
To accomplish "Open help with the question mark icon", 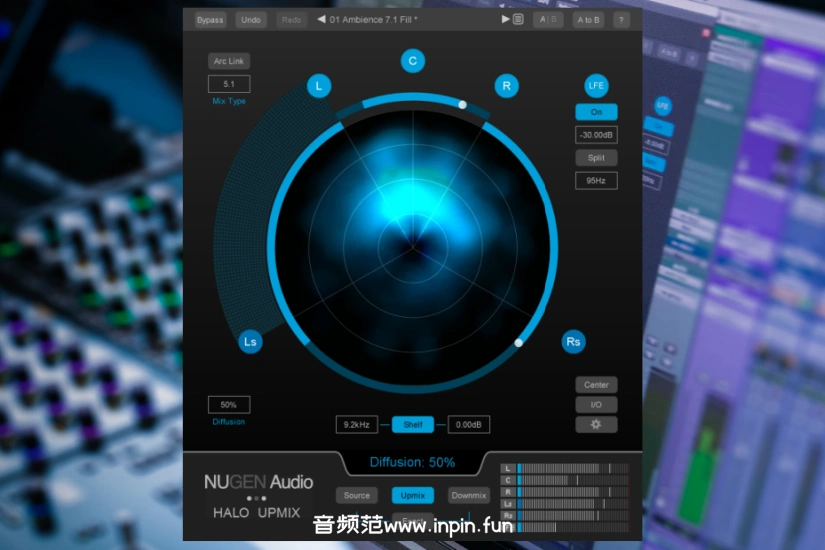I will 621,19.
